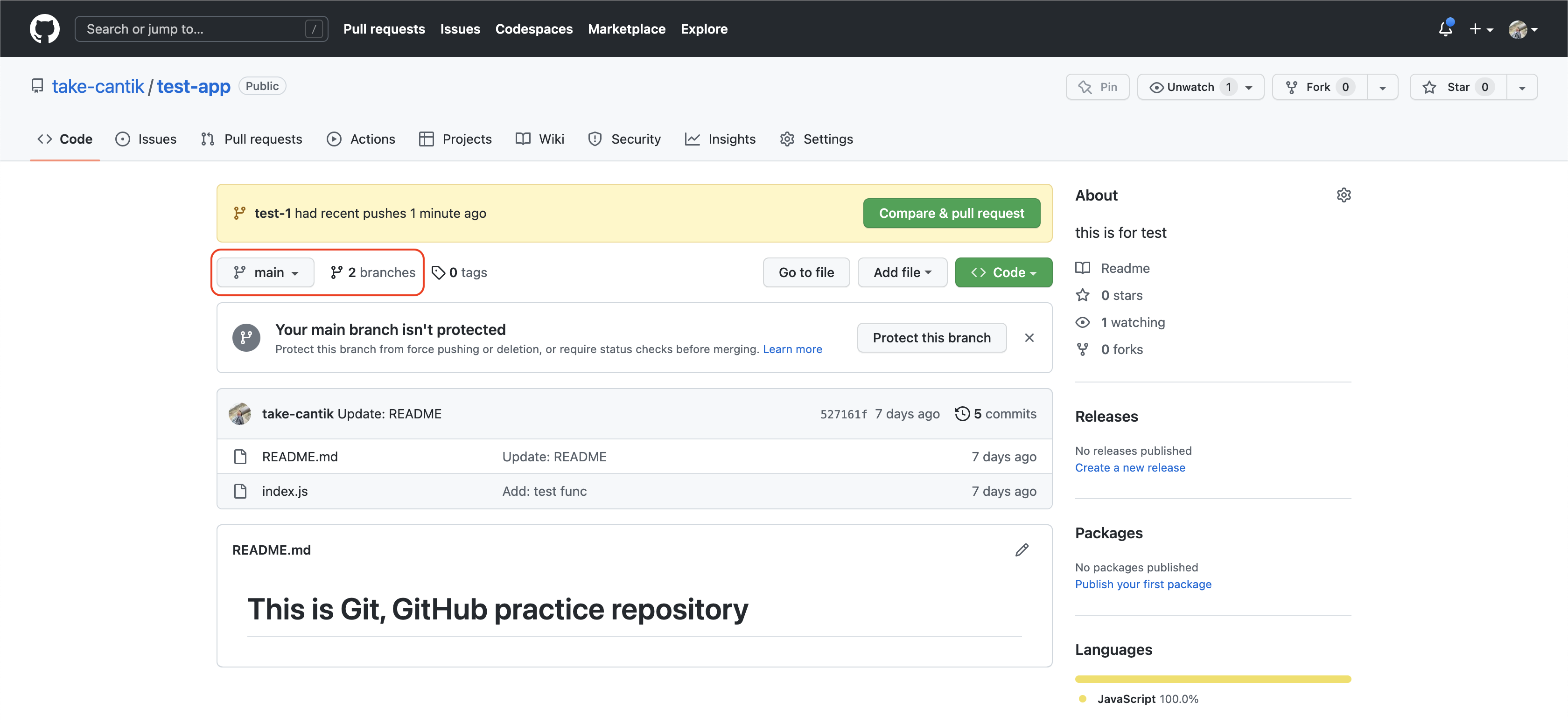Open the Add file dropdown
Viewport: 1568px width, 723px height.
point(902,273)
